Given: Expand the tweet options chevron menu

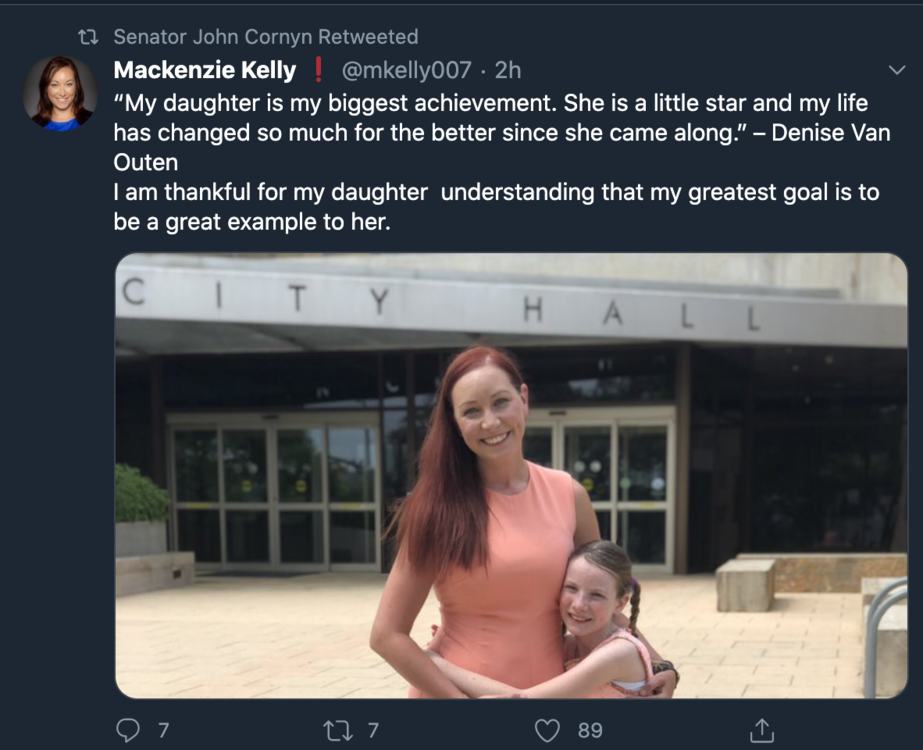Looking at the screenshot, I should [x=896, y=70].
